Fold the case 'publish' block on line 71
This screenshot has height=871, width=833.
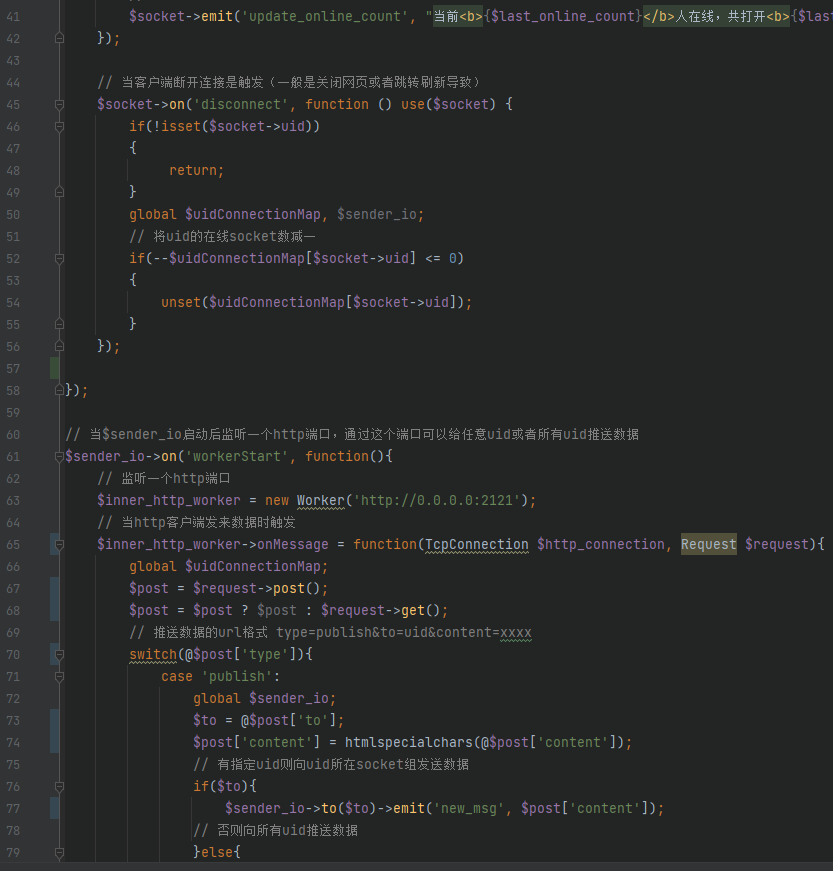(59, 677)
